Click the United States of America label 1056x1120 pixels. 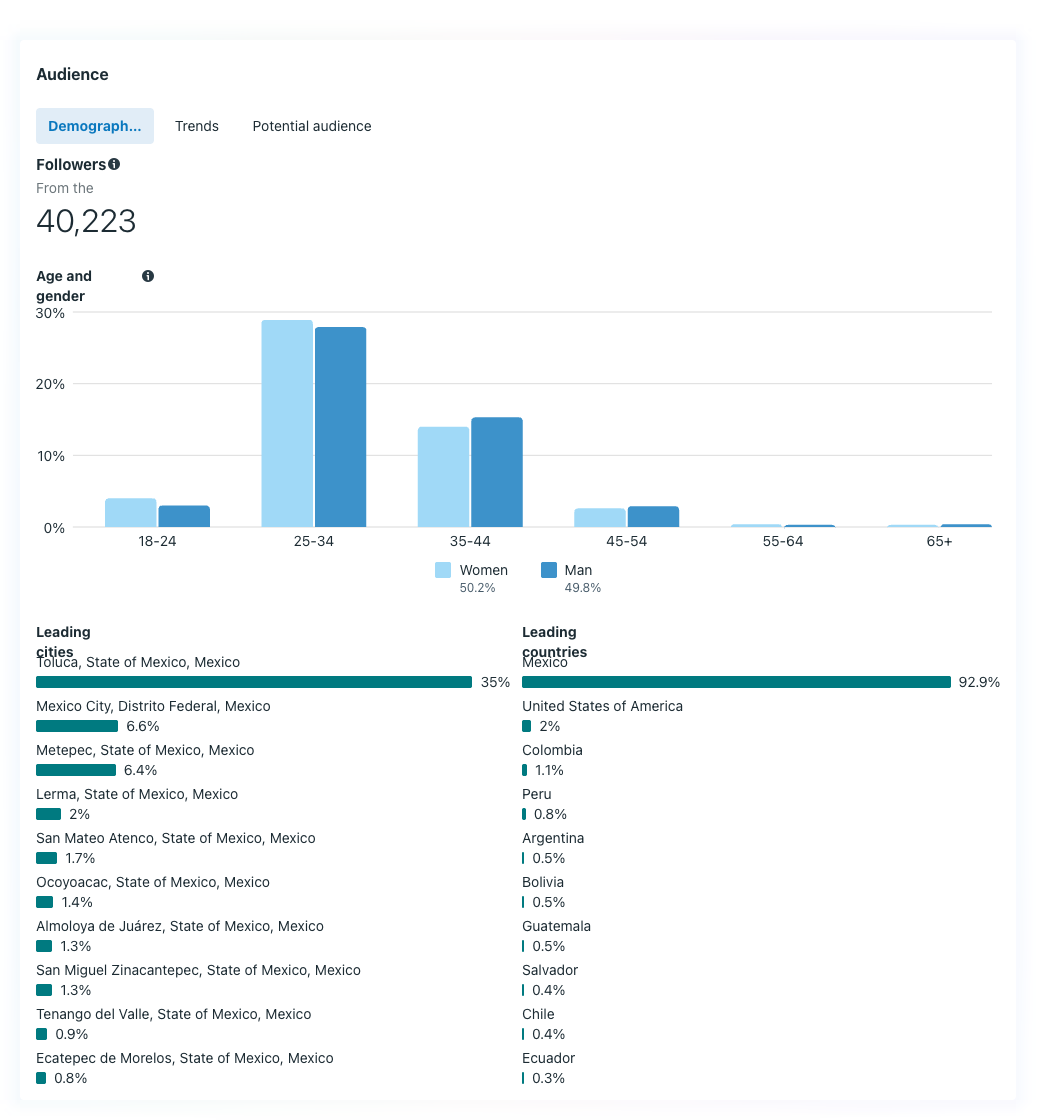coord(602,706)
